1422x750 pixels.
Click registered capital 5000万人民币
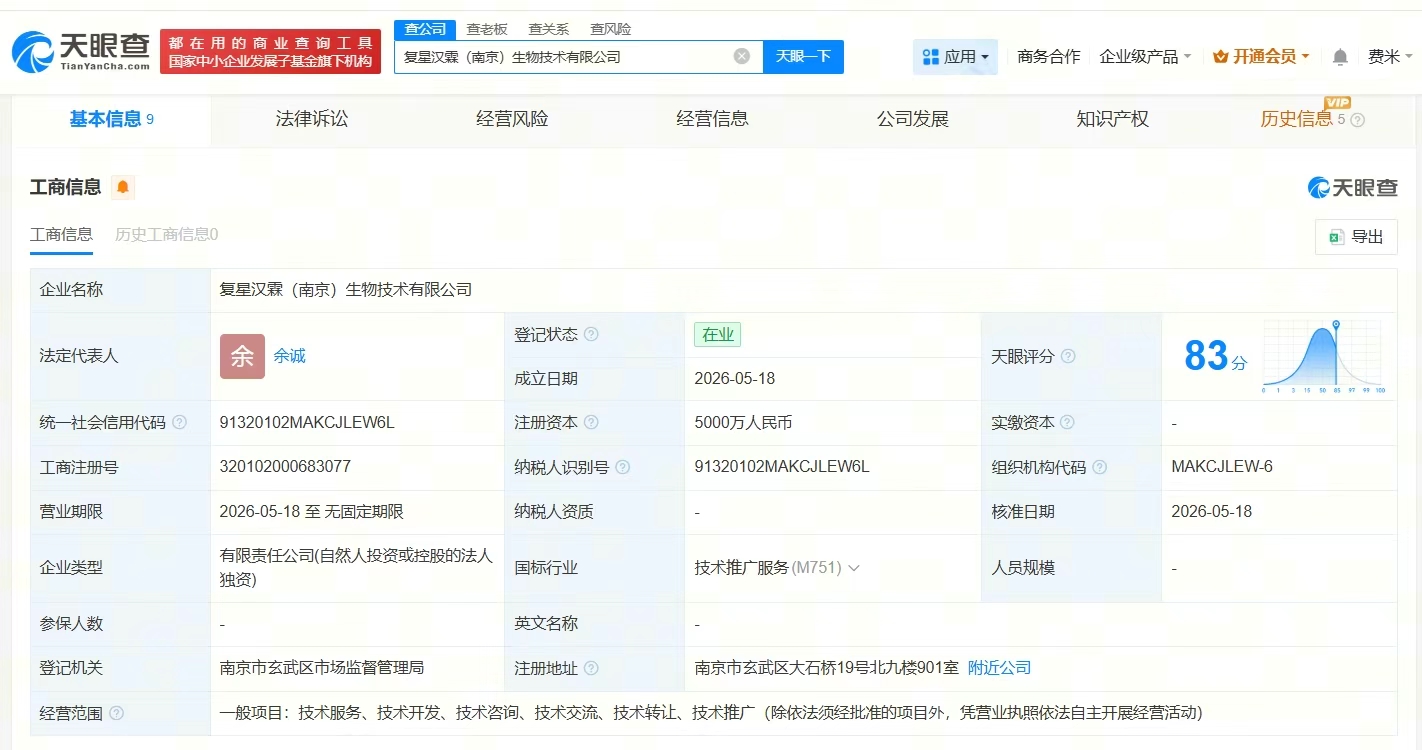click(743, 422)
